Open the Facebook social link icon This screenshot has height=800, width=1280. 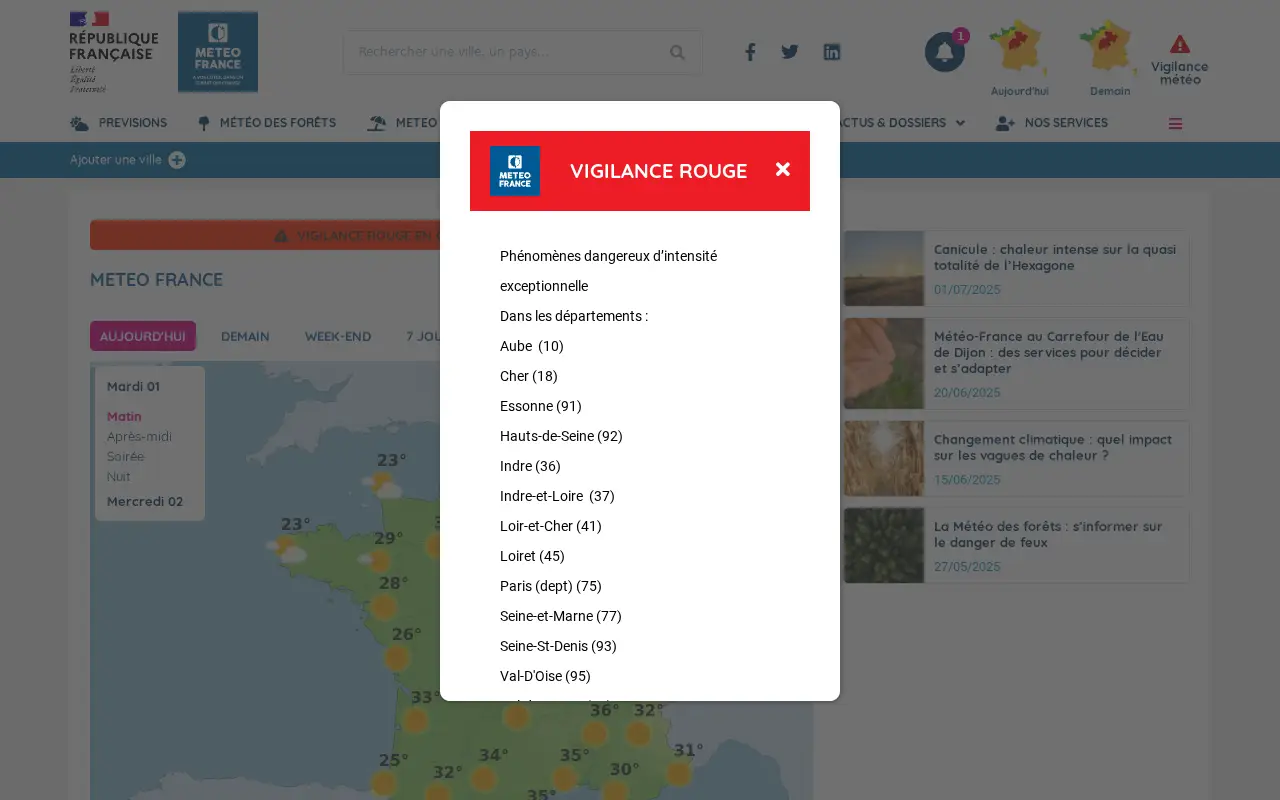click(750, 52)
